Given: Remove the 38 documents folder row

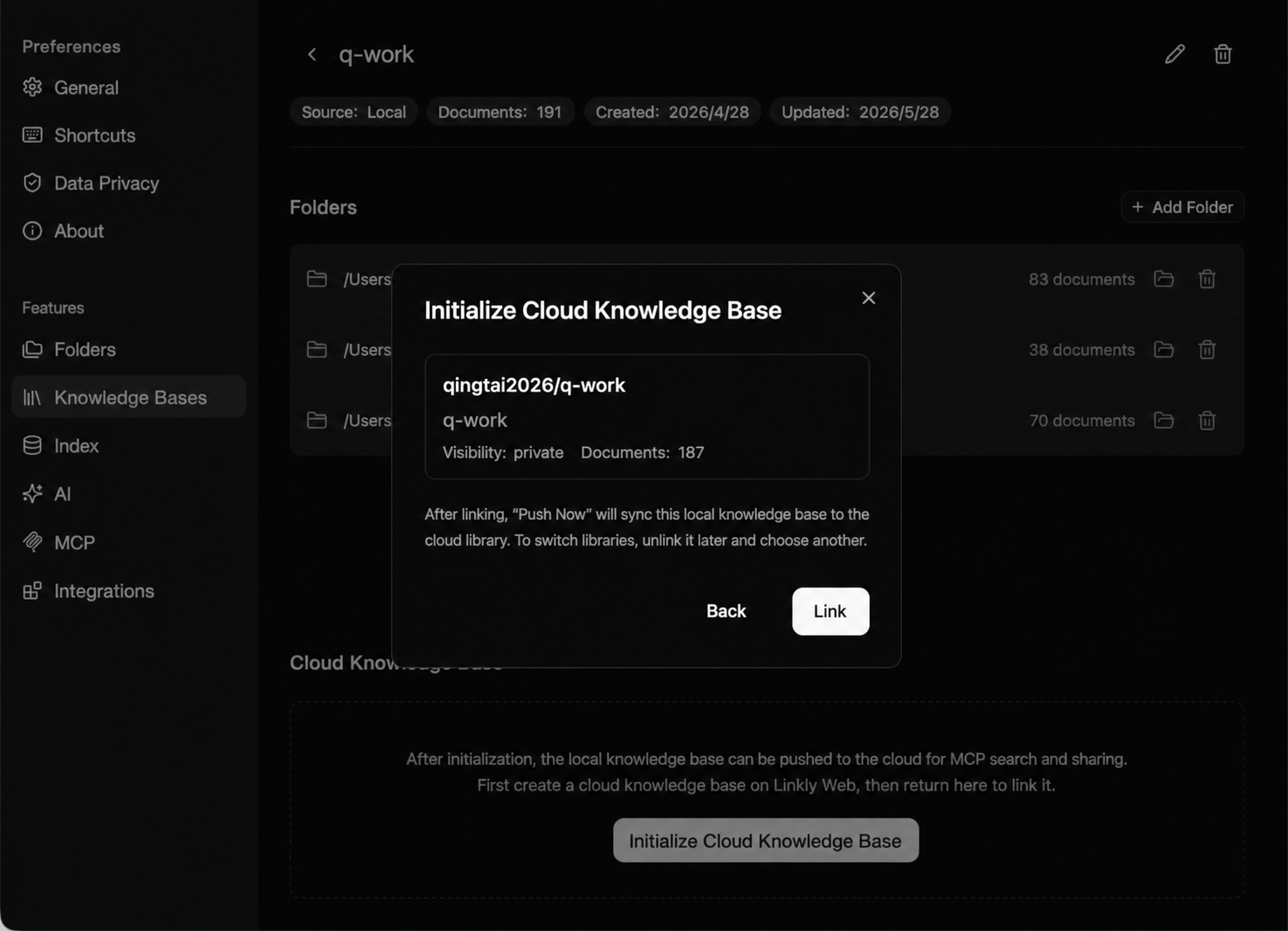Looking at the screenshot, I should (1207, 349).
